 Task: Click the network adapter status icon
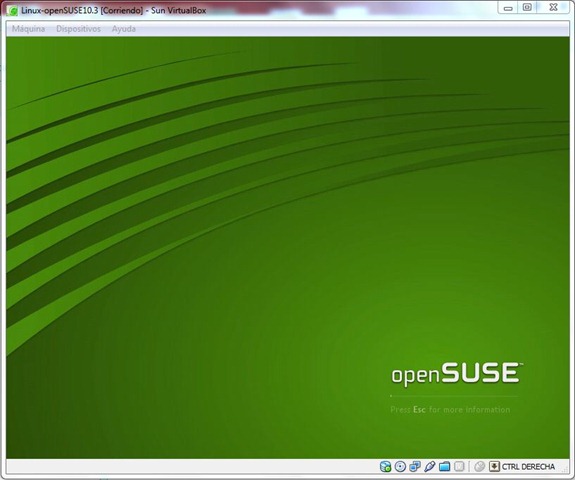click(x=415, y=466)
